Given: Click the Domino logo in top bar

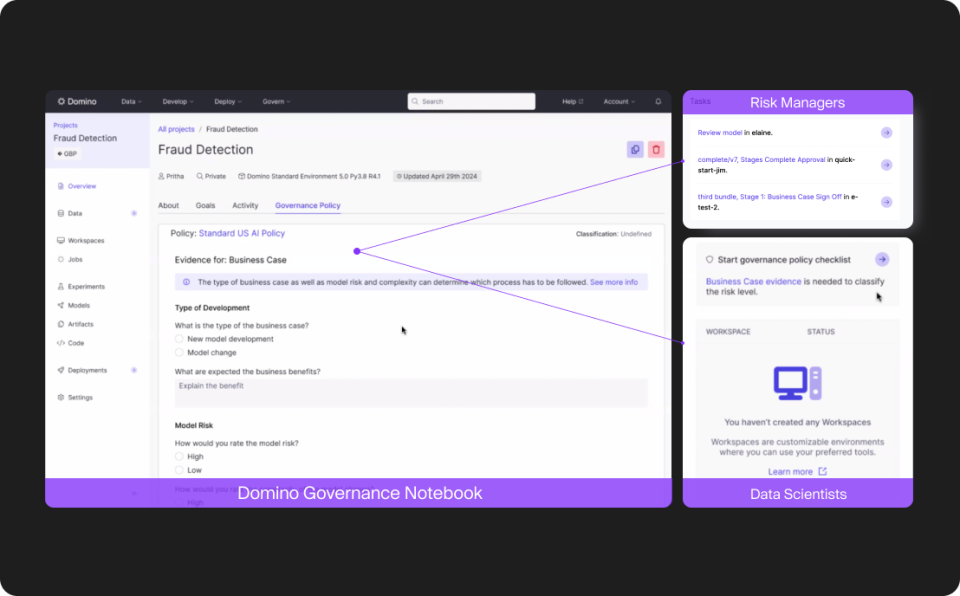Looking at the screenshot, I should (x=77, y=102).
